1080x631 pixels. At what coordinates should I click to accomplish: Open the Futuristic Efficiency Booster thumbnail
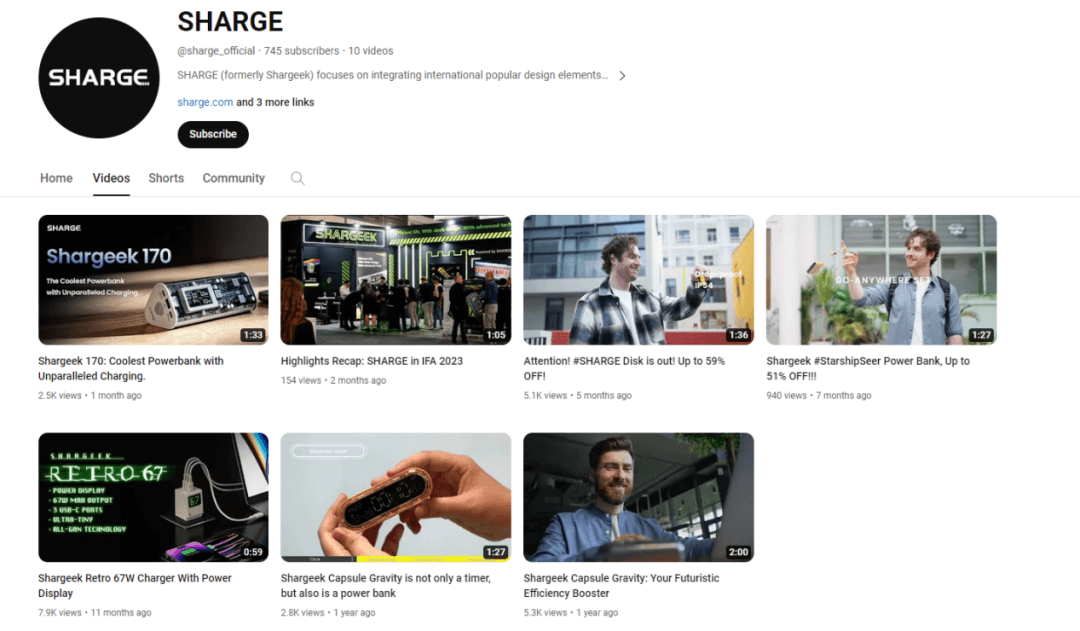pos(638,497)
